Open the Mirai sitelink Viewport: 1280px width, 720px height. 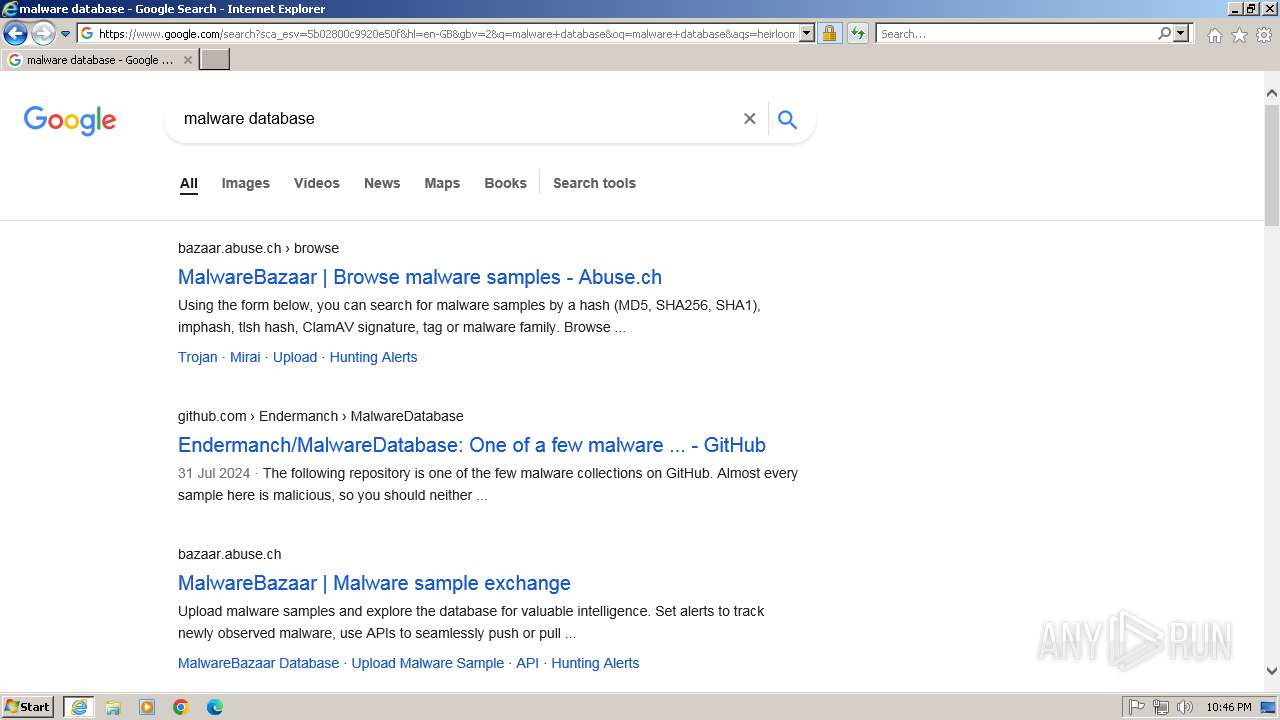tap(245, 357)
